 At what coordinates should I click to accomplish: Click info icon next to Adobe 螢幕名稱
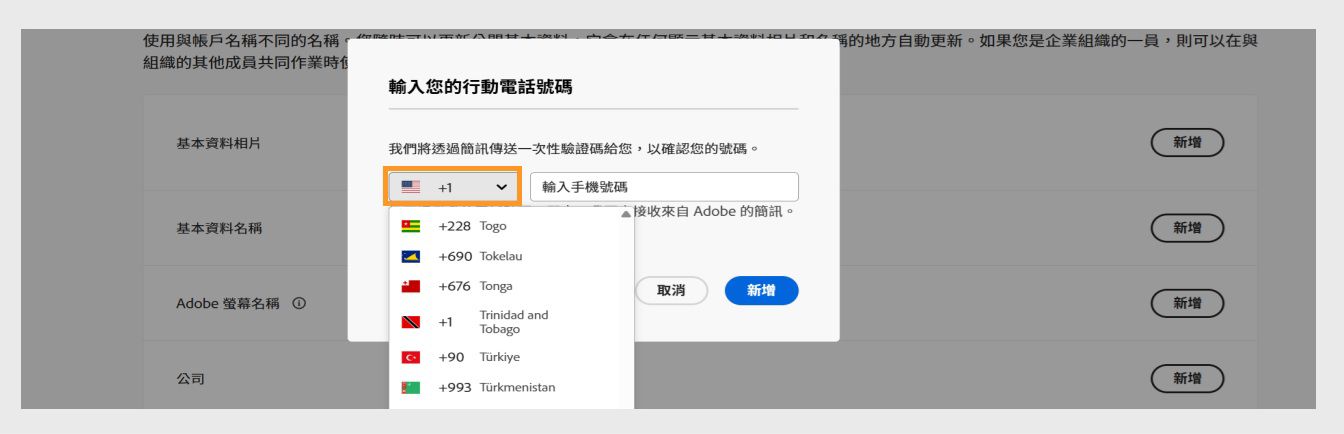(x=298, y=303)
